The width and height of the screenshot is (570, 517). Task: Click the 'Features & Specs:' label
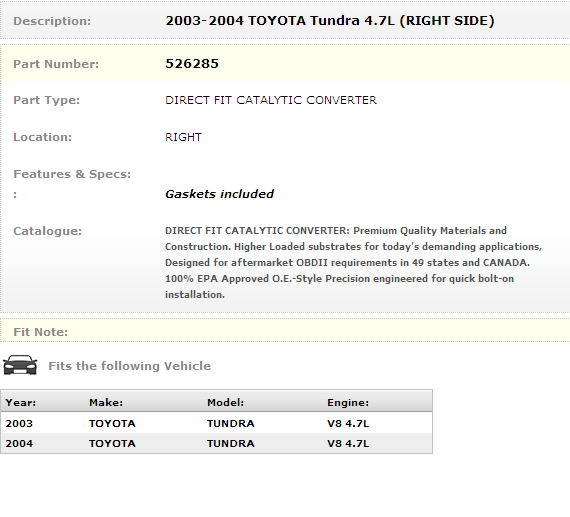(x=72, y=174)
